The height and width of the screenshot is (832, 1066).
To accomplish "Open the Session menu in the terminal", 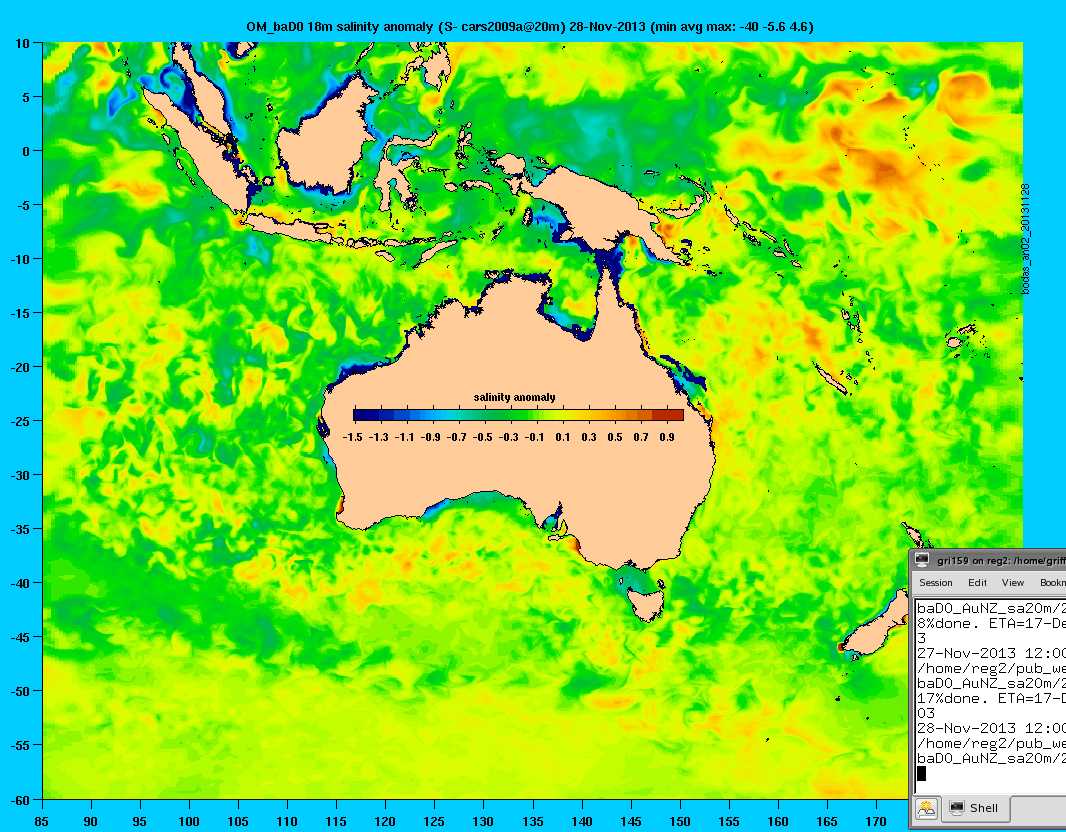I will pyautogui.click(x=935, y=583).
